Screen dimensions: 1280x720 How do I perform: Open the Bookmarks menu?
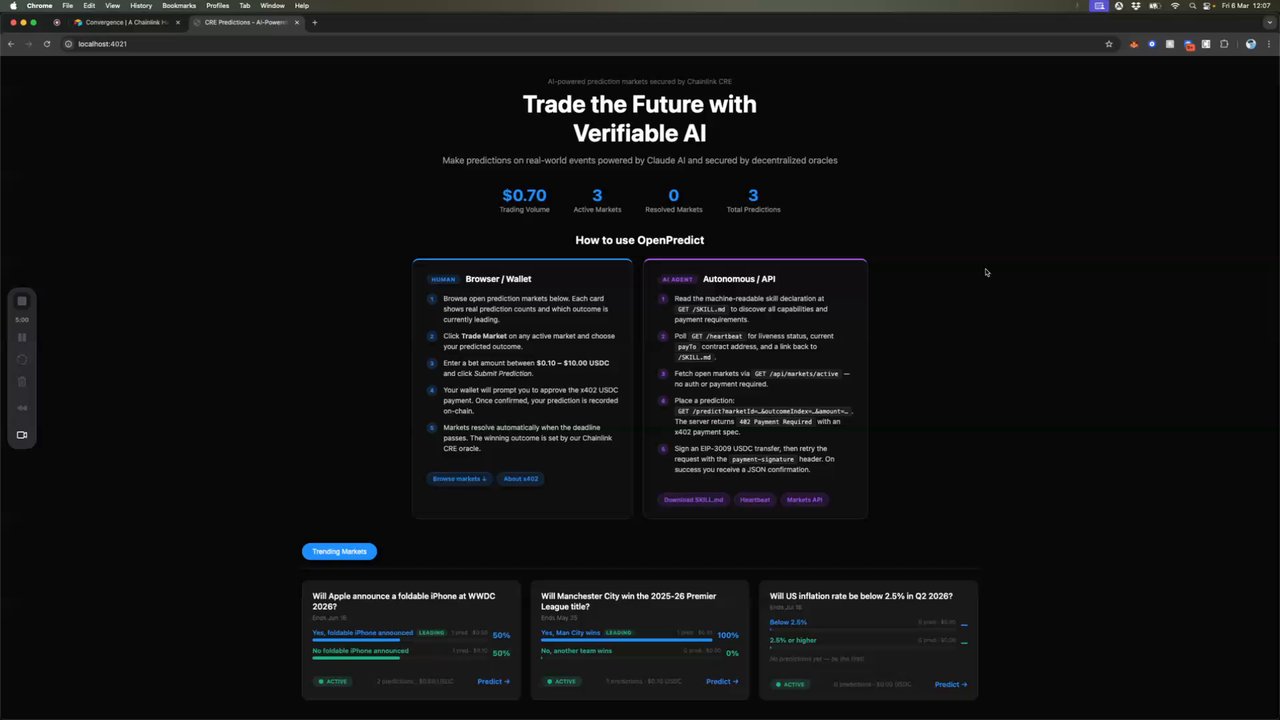point(179,6)
